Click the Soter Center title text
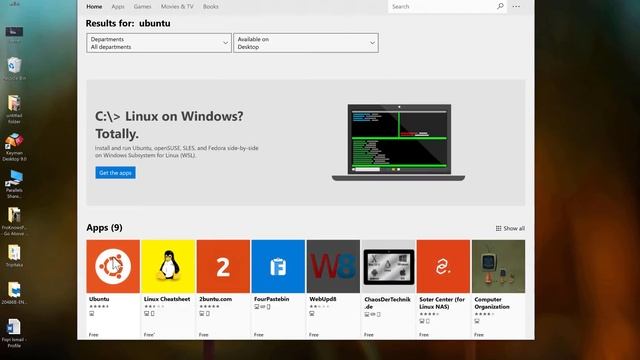 tap(442, 303)
